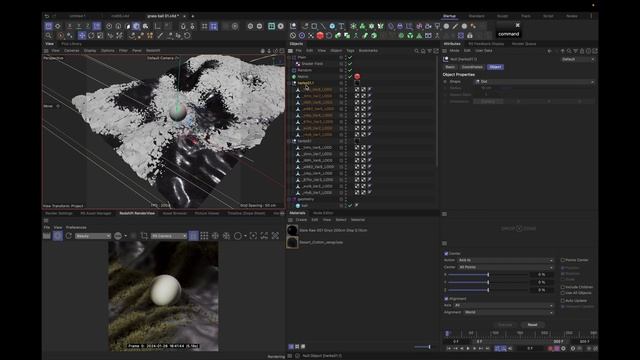Open the Default mode dropdown in Attributes
The height and width of the screenshot is (360, 640).
pos(578,59)
